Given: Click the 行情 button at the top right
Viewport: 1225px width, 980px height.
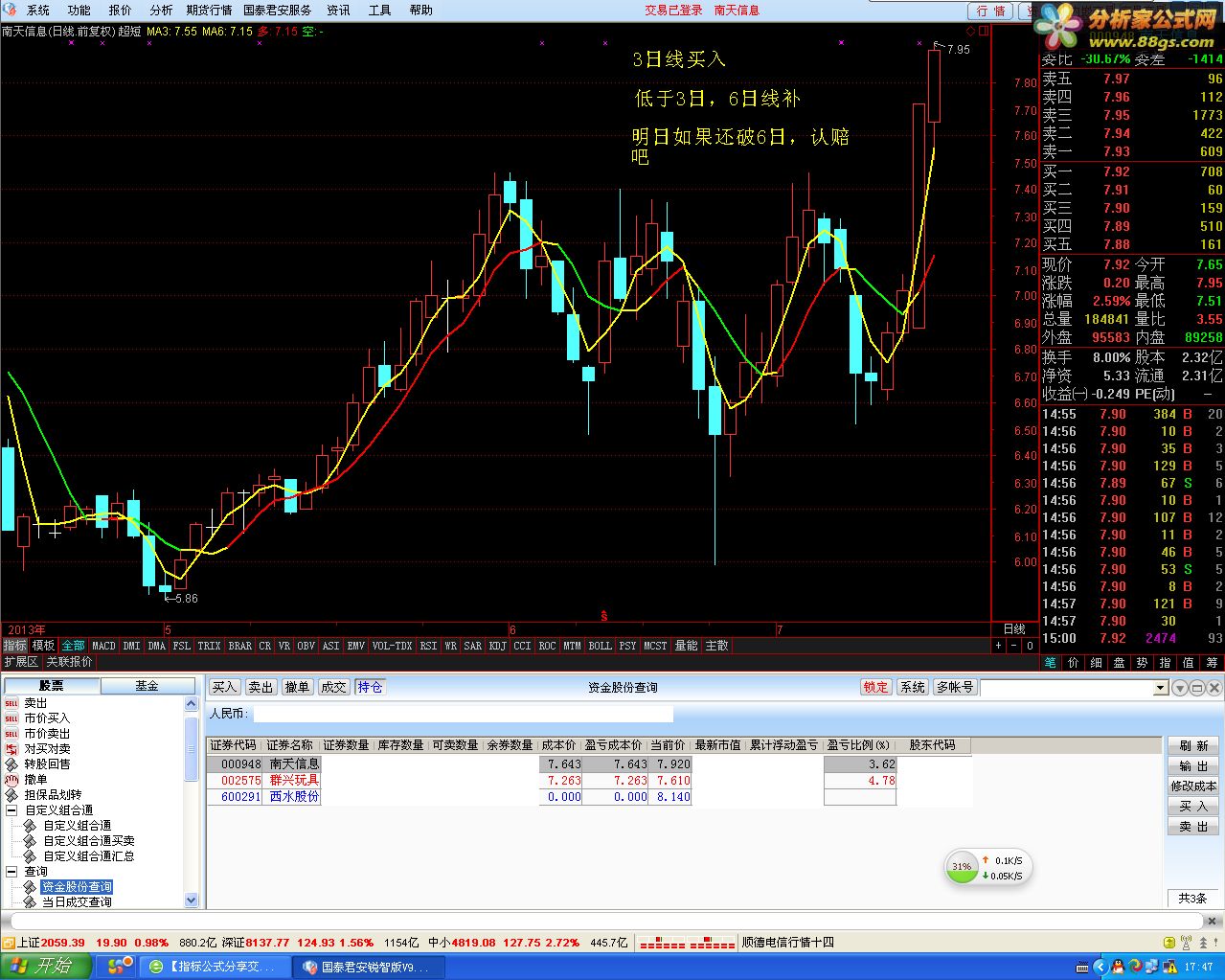Looking at the screenshot, I should tap(991, 11).
